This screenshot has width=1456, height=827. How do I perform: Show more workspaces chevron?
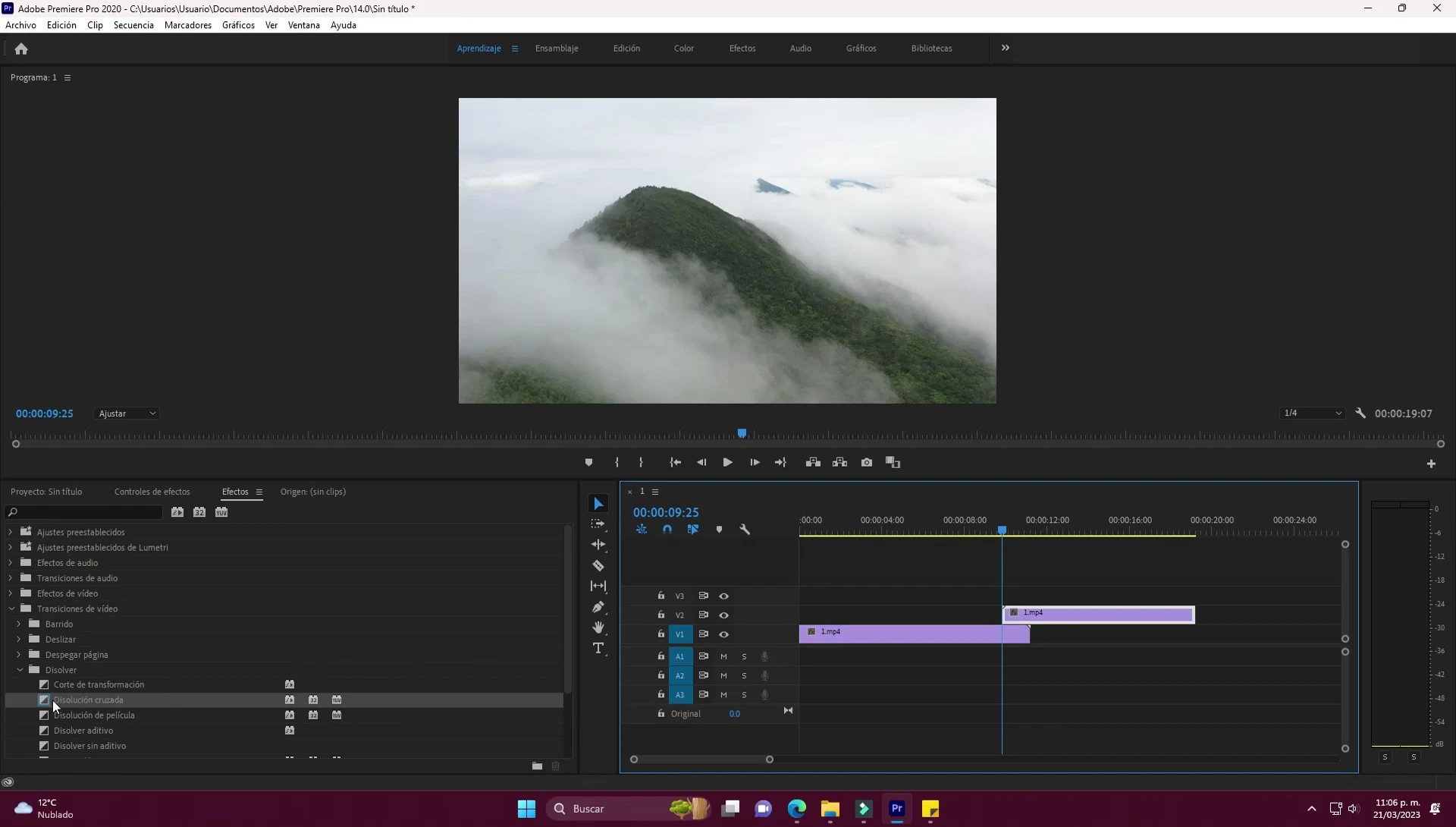[1006, 48]
